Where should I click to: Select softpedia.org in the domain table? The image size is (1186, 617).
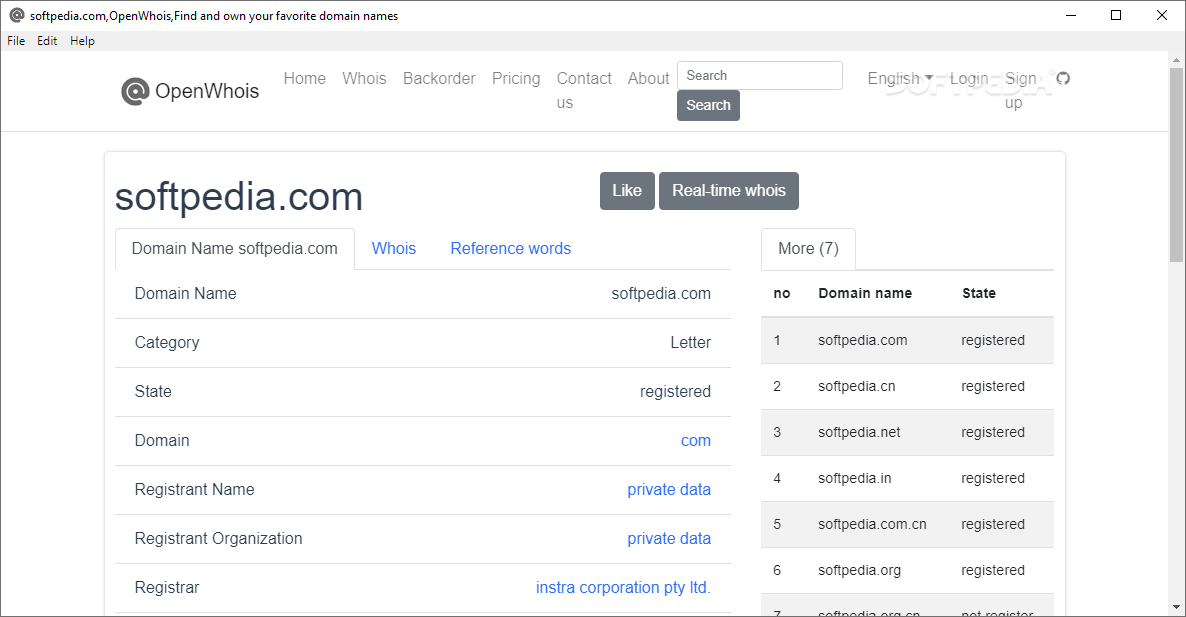click(859, 571)
